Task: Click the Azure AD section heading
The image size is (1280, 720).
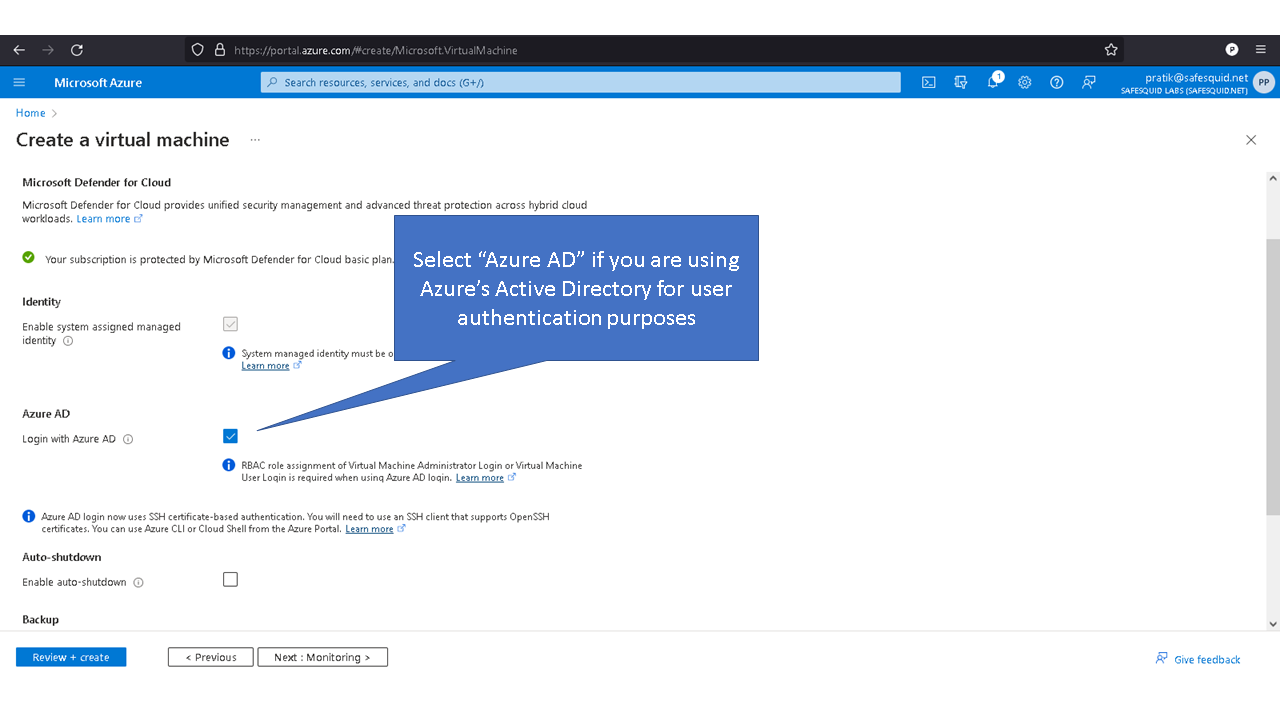Action: point(46,414)
